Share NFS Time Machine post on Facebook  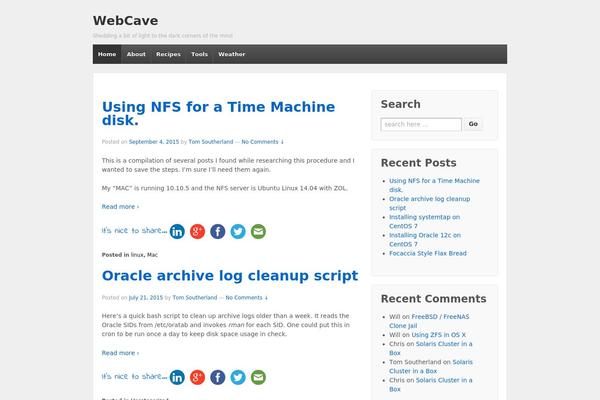(218, 232)
